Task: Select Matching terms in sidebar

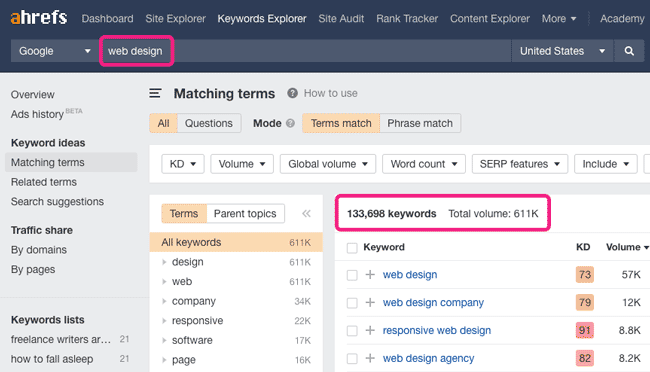Action: (71, 162)
